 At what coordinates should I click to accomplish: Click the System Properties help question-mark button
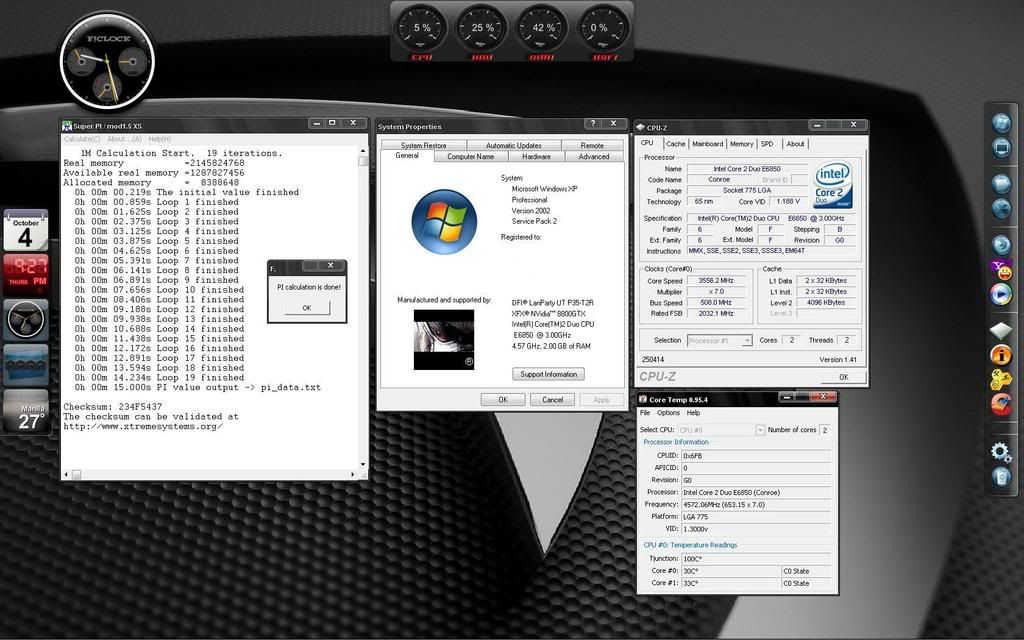593,123
